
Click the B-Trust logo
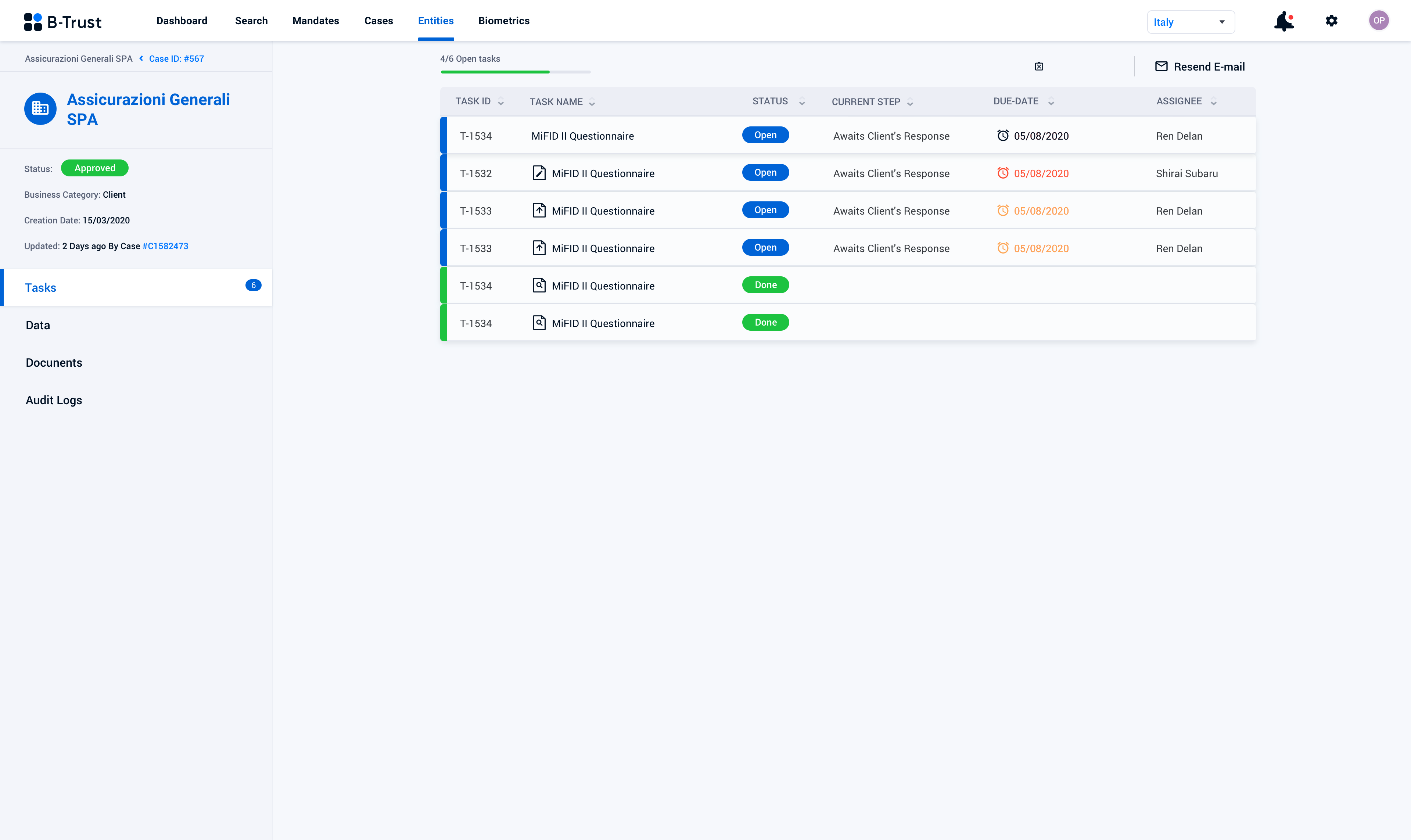coord(62,22)
